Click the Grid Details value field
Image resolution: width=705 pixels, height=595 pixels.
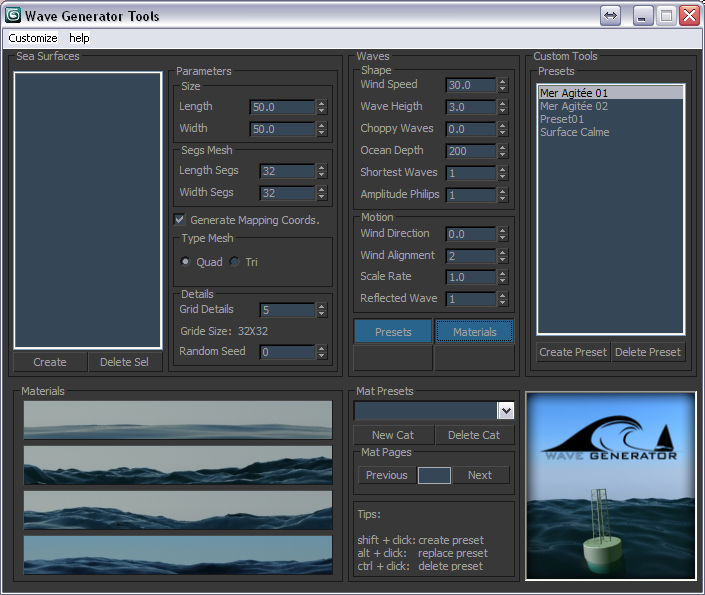tap(287, 310)
